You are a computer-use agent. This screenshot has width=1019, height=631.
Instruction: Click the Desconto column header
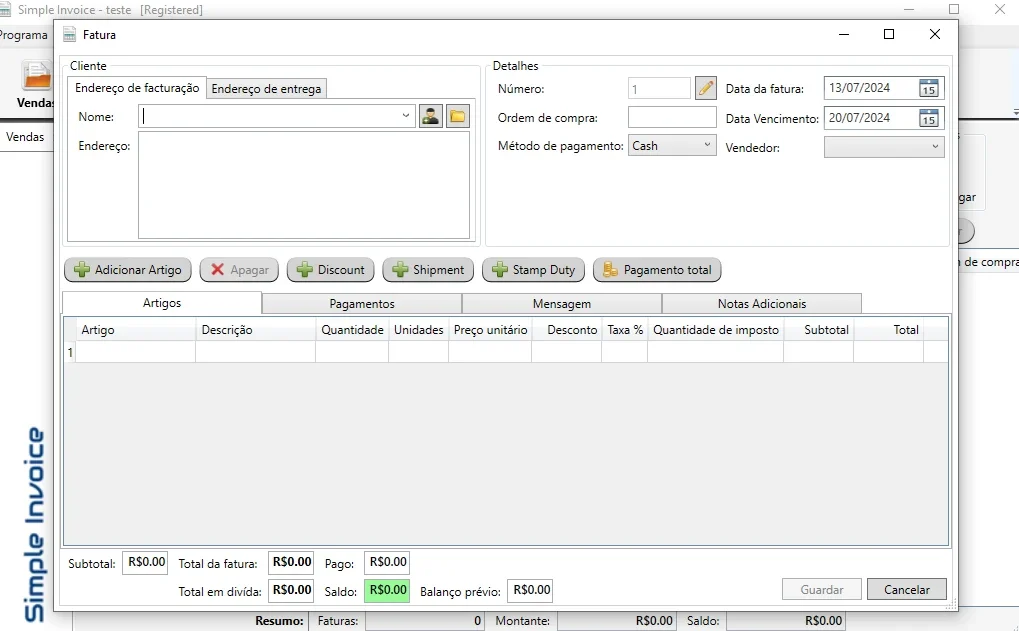pyautogui.click(x=567, y=329)
